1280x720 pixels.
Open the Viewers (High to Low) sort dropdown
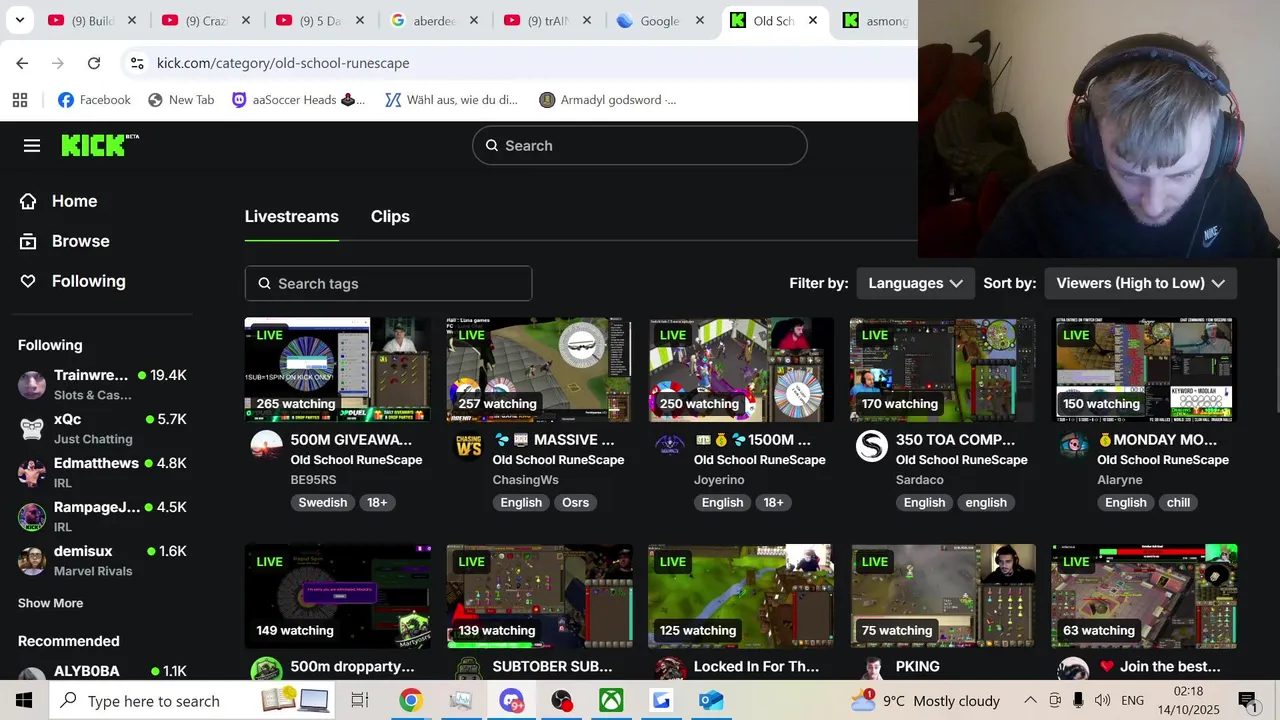(1140, 283)
